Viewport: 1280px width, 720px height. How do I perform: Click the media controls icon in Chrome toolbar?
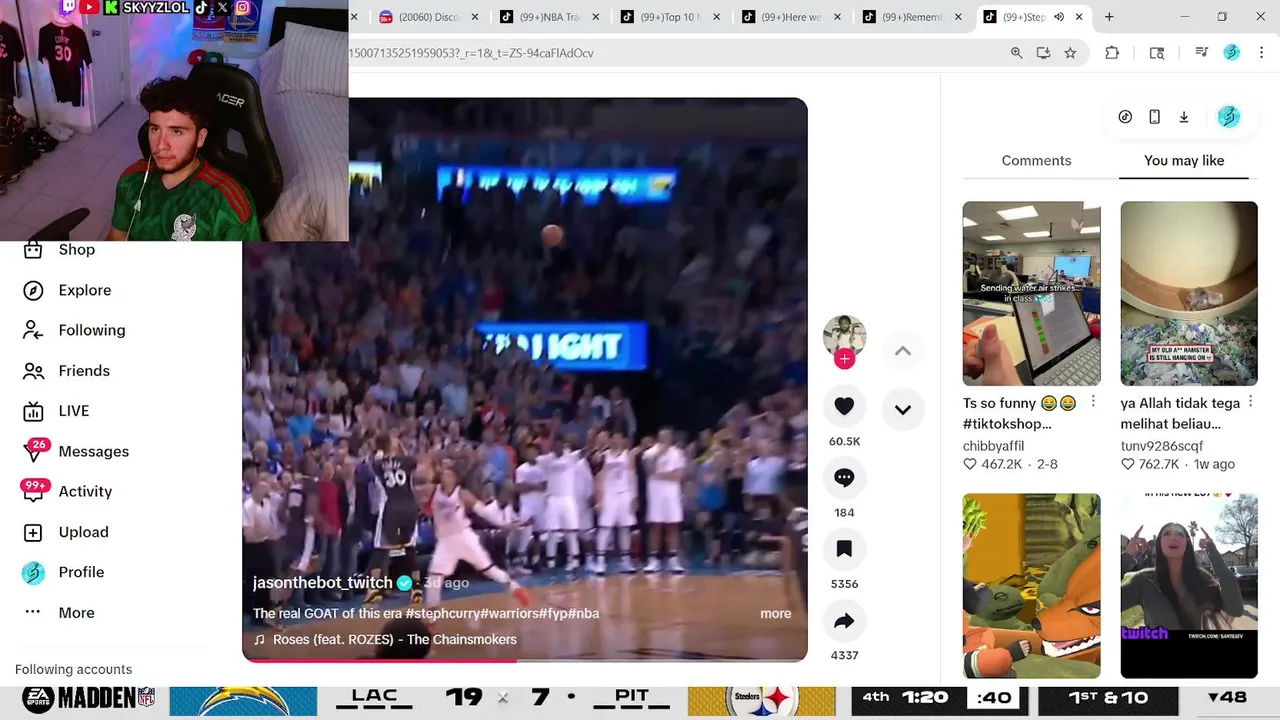[x=1201, y=53]
